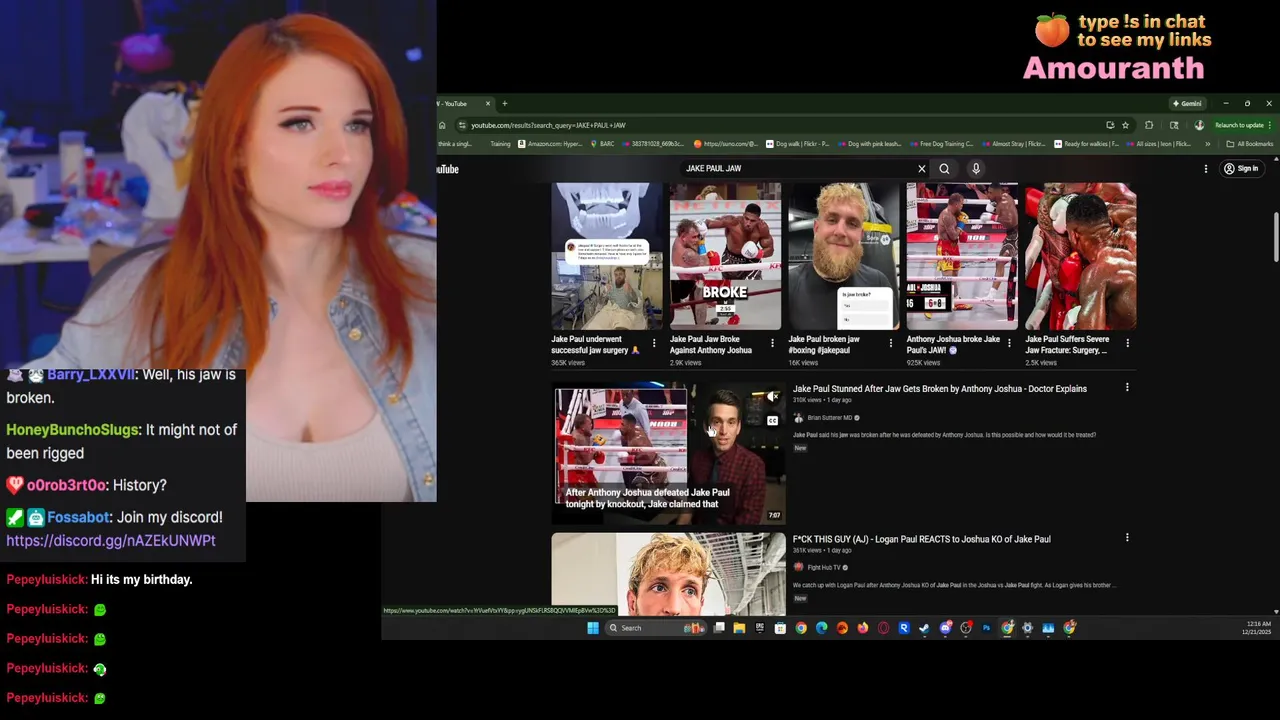Viewport: 1280px width, 720px height.
Task: Open Firefox from taskbar
Action: click(863, 628)
